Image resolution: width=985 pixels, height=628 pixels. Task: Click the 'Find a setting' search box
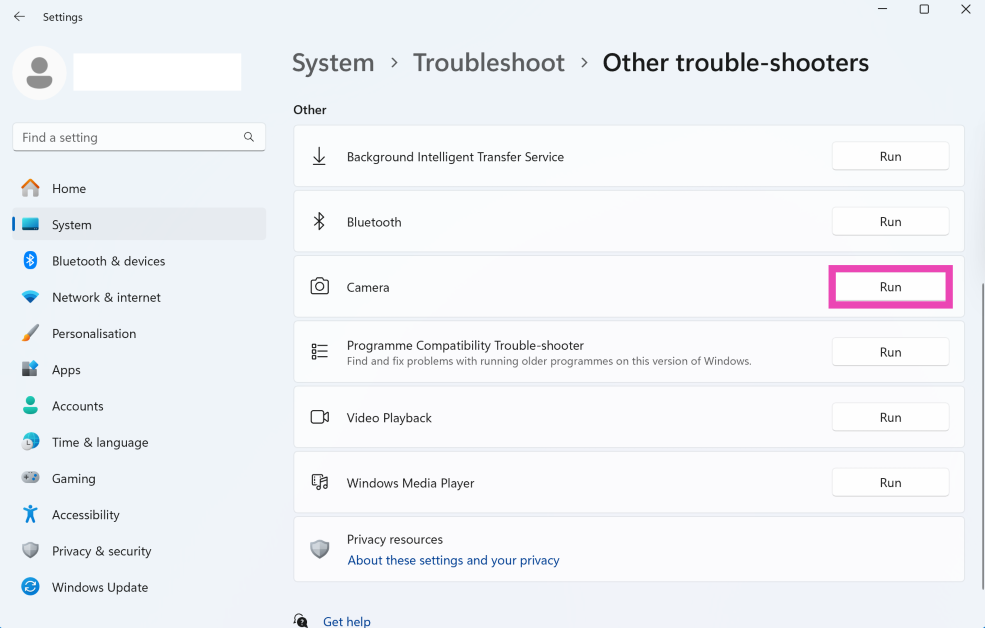click(130, 137)
